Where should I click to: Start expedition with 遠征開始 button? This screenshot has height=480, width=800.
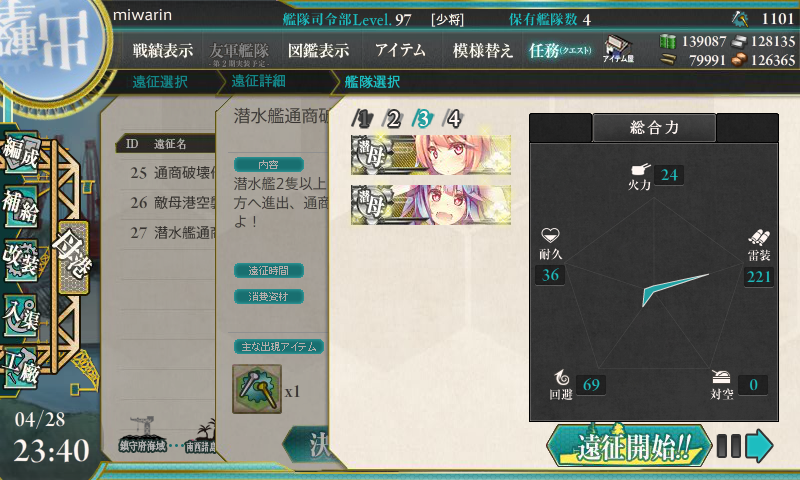tap(629, 447)
